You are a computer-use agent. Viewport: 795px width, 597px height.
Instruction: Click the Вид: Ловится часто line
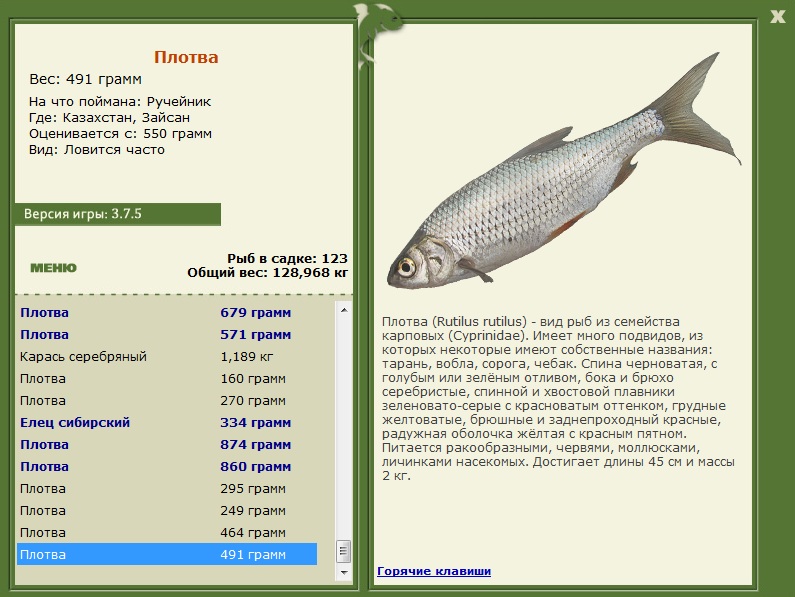97,150
